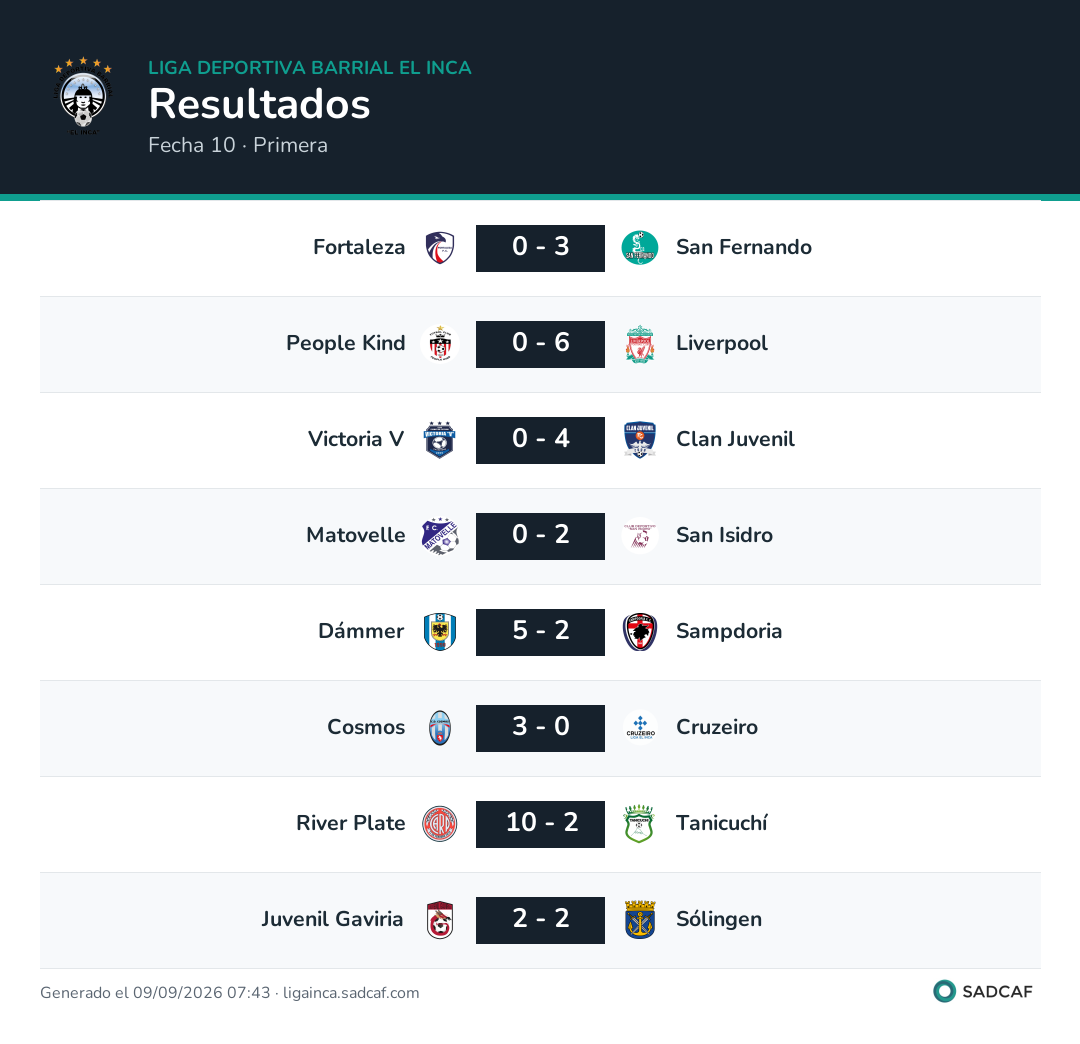Image resolution: width=1080 pixels, height=1044 pixels.
Task: Click the Sólingen anchor crest
Action: [x=640, y=920]
